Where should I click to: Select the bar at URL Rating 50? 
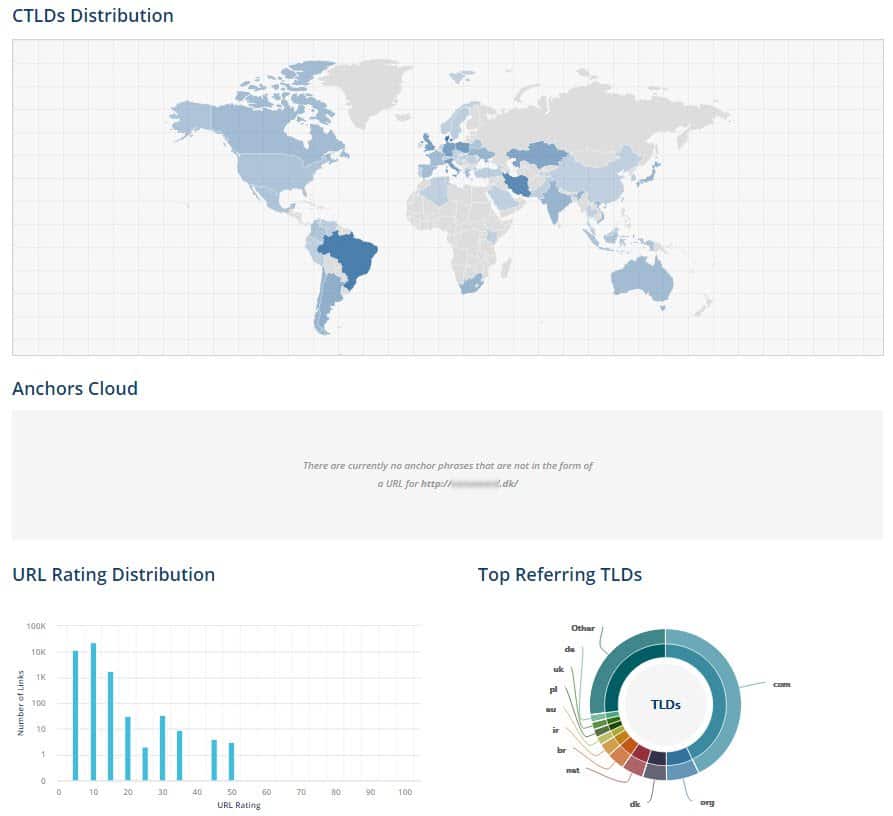231,761
